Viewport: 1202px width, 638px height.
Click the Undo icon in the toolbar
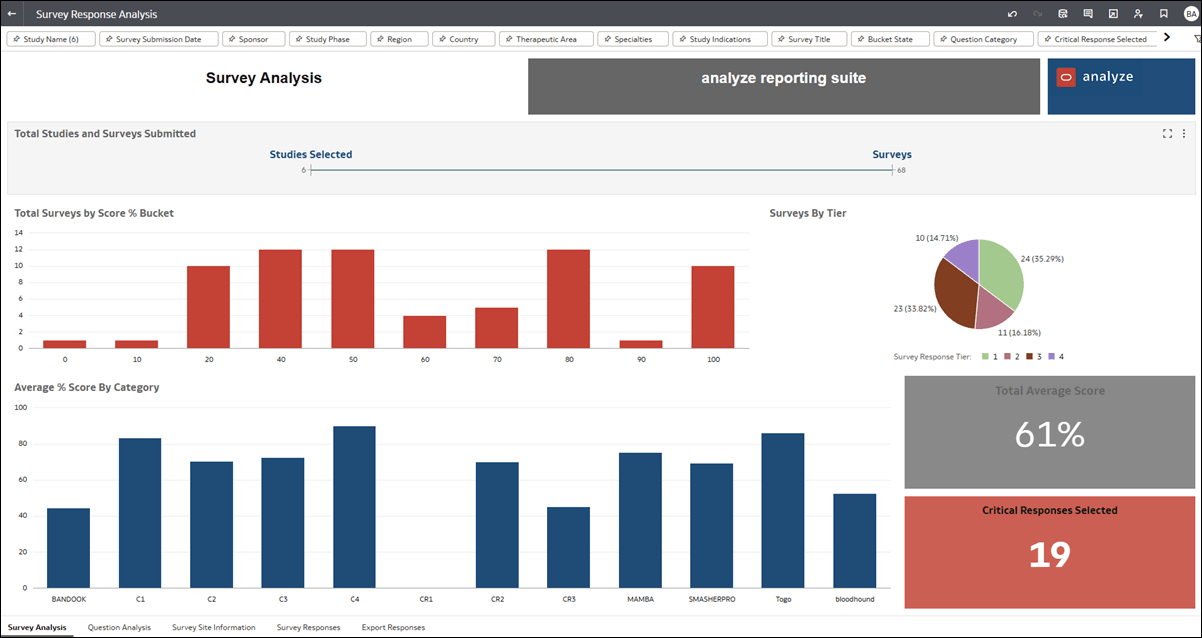coord(1012,13)
